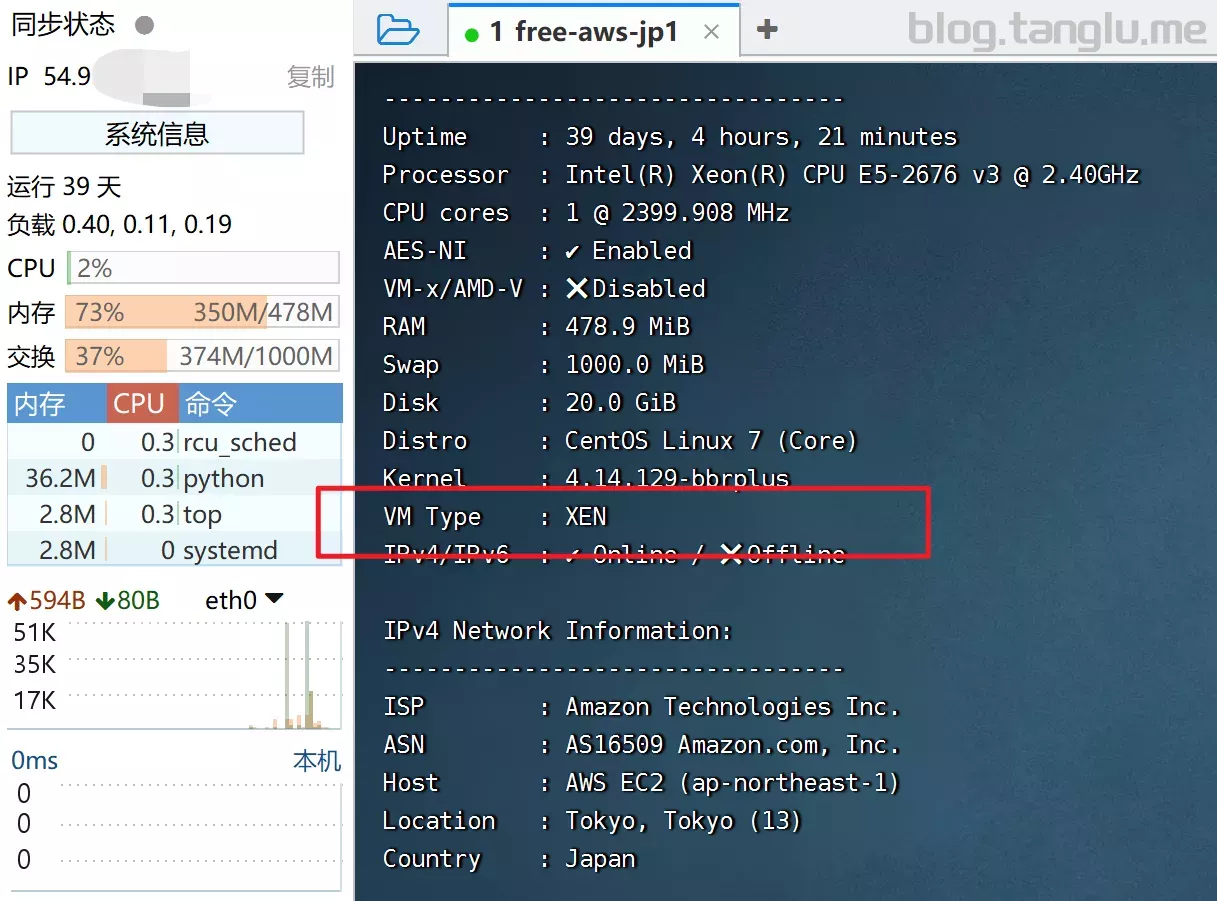Click the plus icon to add tab
Image resolution: width=1217 pixels, height=901 pixels.
click(767, 30)
